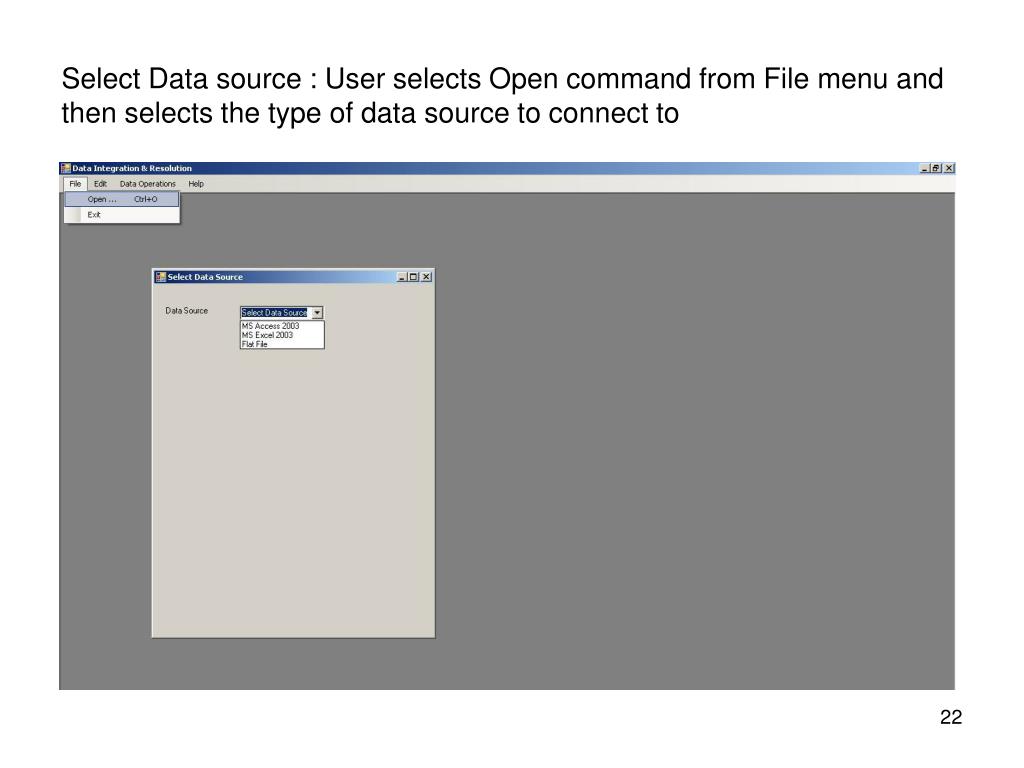Minimize the main Data Integration window
This screenshot has width=1024, height=768.
[x=925, y=168]
